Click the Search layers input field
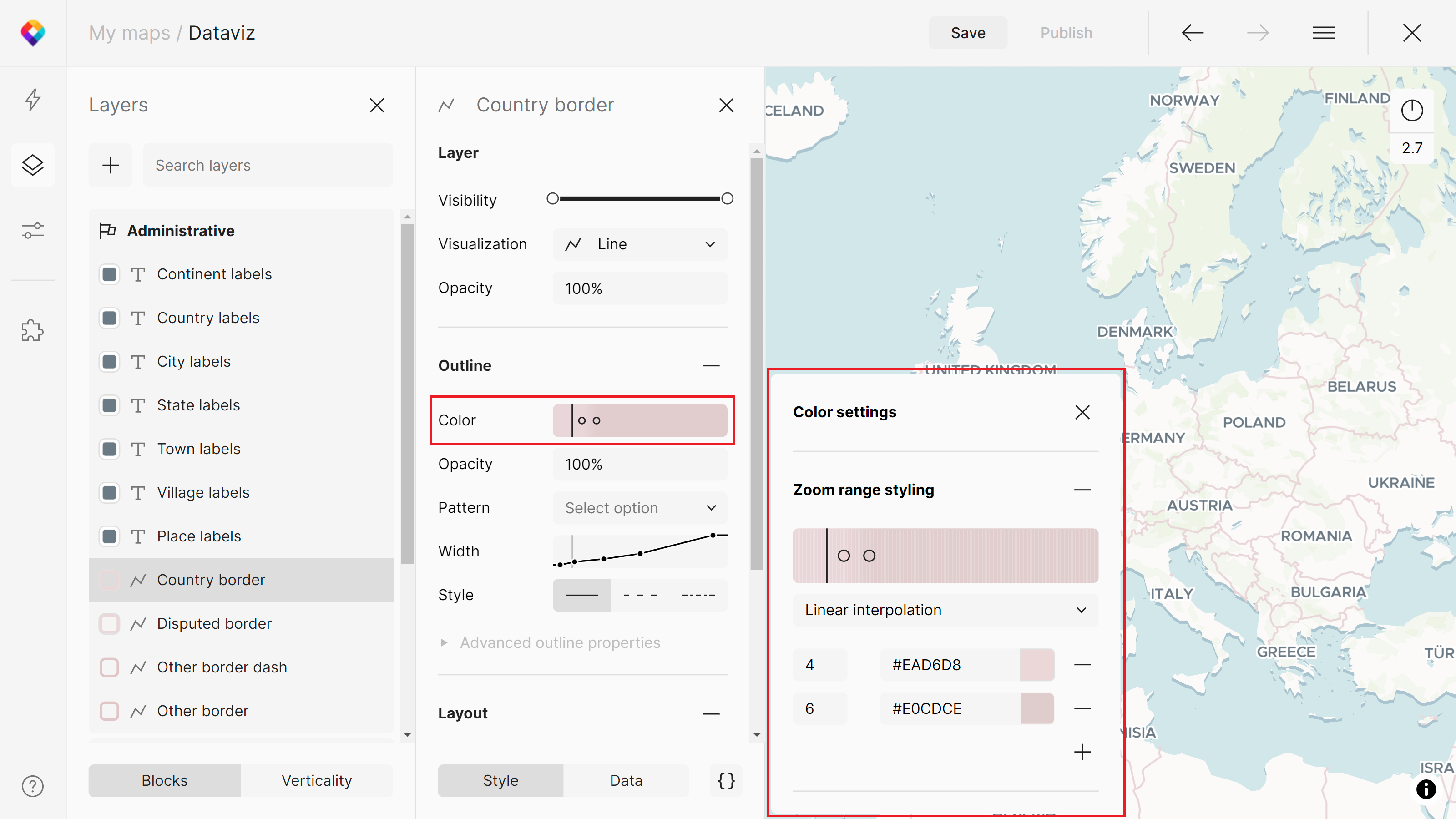This screenshot has width=1456, height=819. click(x=268, y=165)
